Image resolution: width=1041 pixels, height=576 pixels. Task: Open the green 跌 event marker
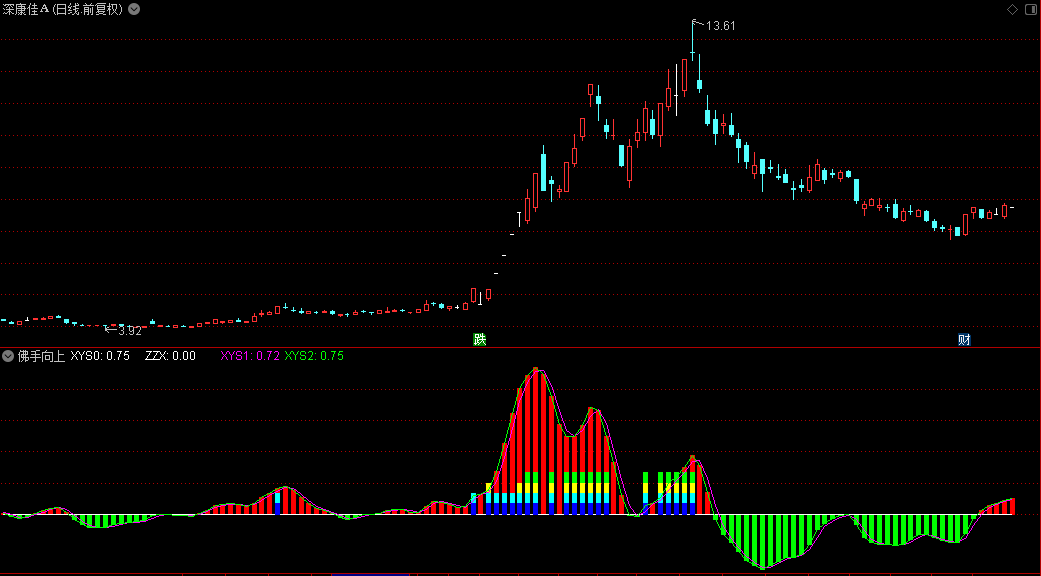(x=480, y=340)
